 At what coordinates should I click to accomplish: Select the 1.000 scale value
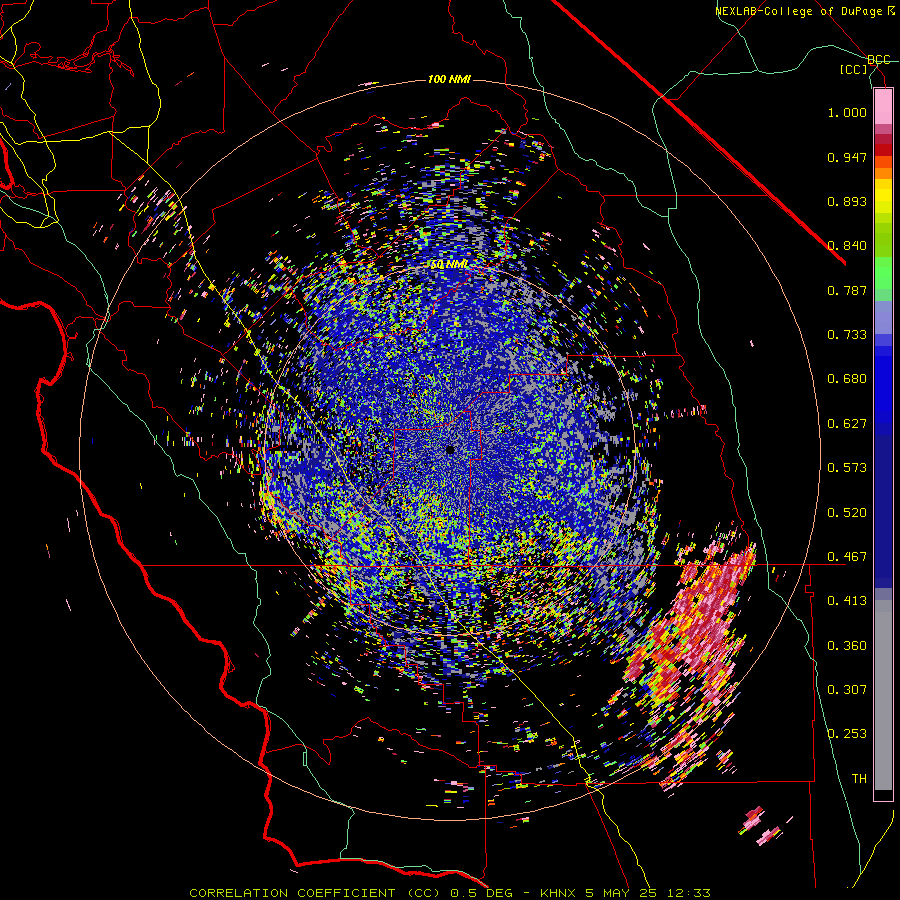(847, 112)
